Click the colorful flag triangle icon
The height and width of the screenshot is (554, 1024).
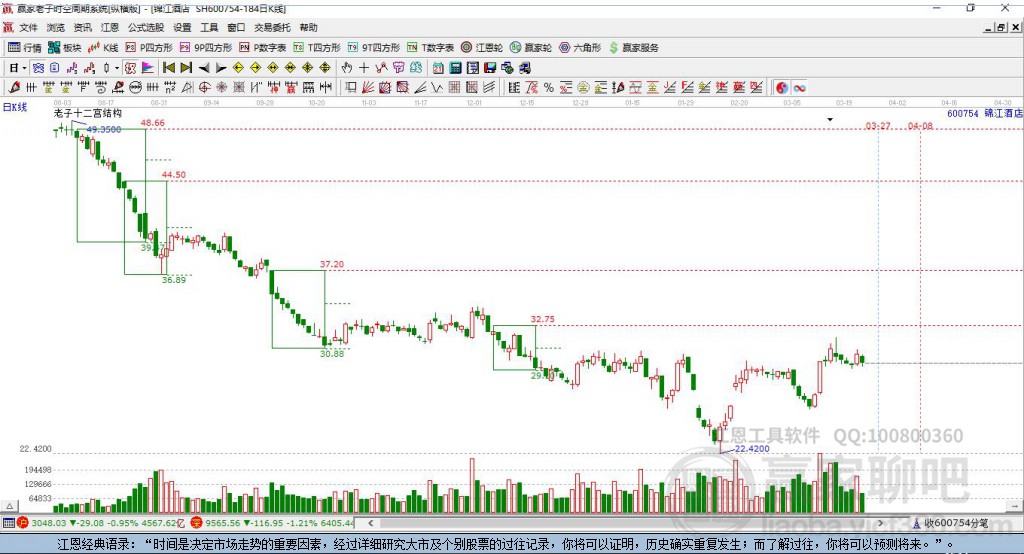148,68
